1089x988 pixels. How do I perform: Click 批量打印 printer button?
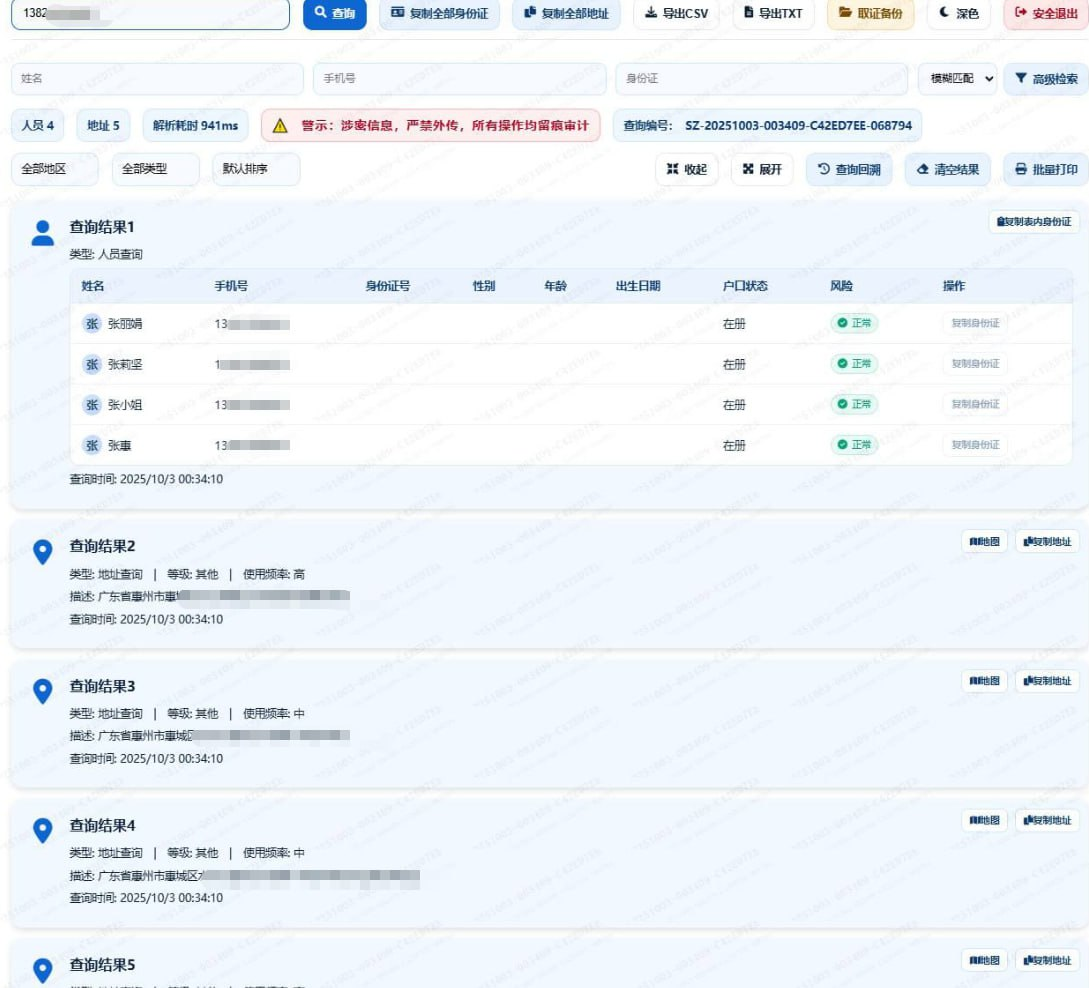1046,169
